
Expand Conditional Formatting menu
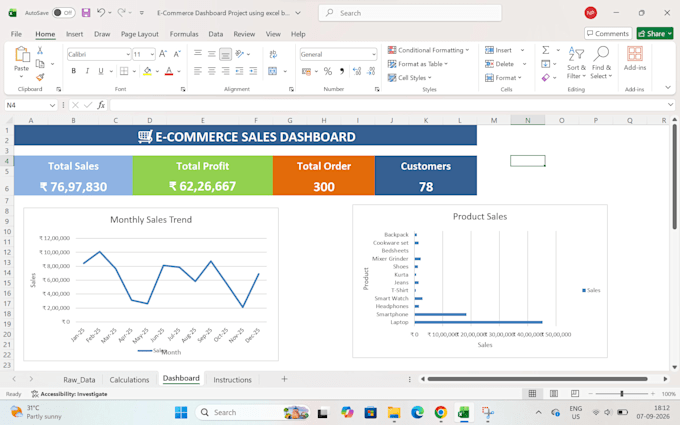(x=428, y=50)
